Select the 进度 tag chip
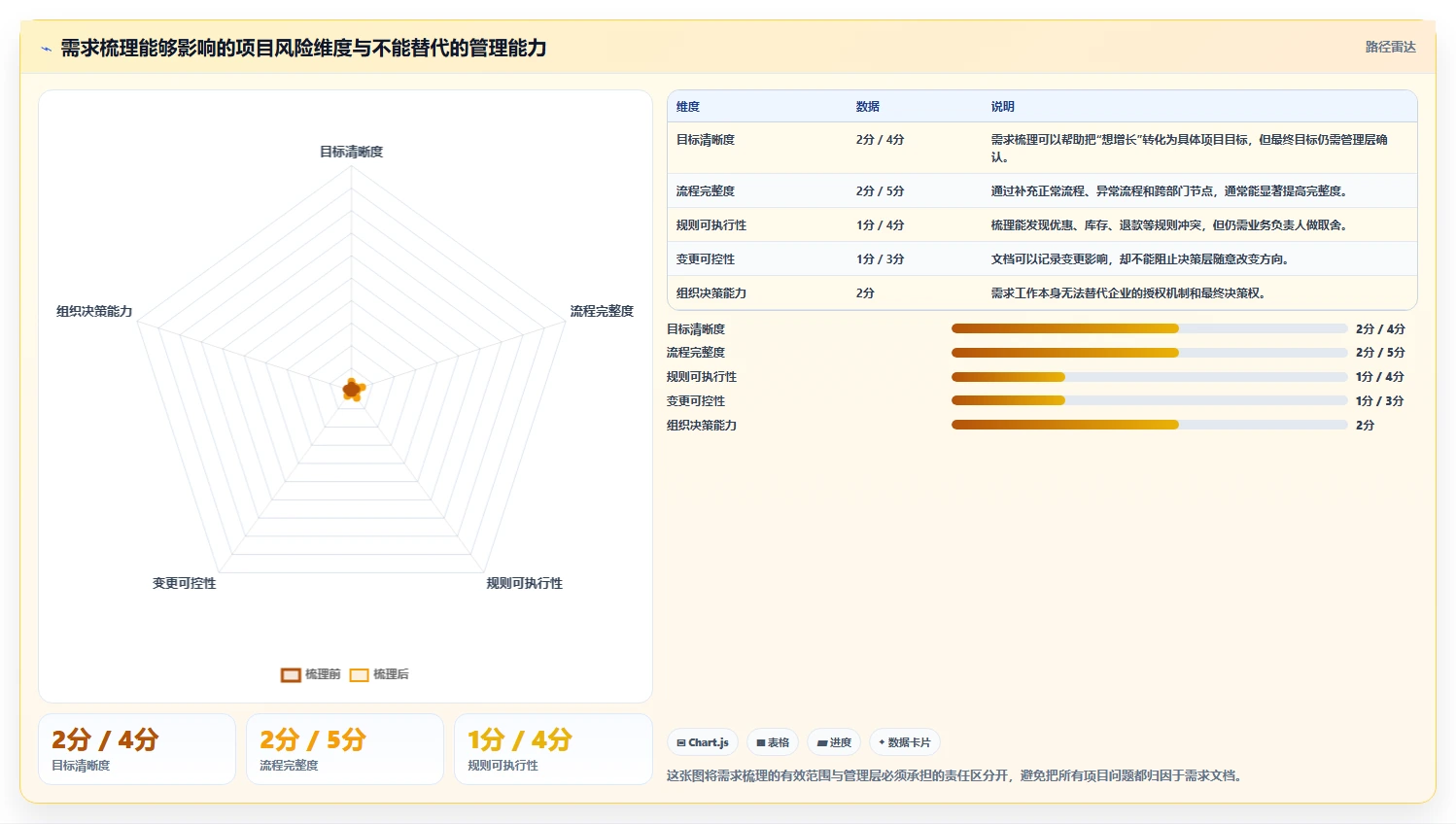1456x824 pixels. [x=834, y=742]
